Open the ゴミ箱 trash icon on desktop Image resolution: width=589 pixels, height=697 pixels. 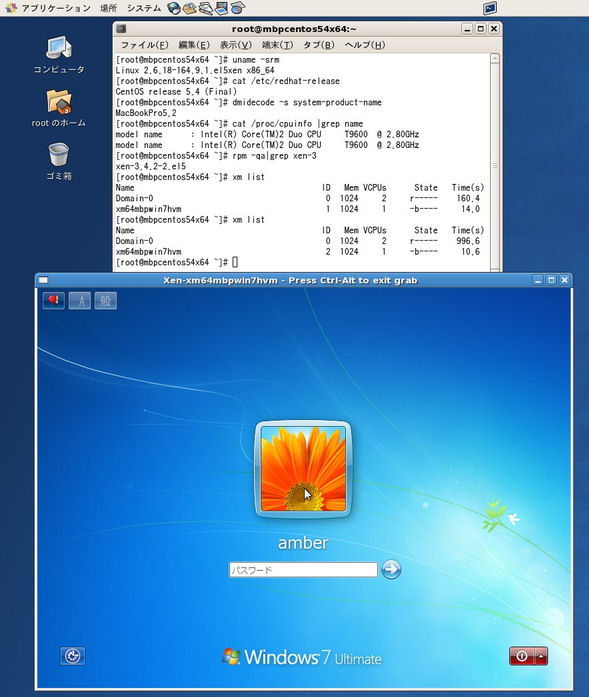click(x=59, y=161)
